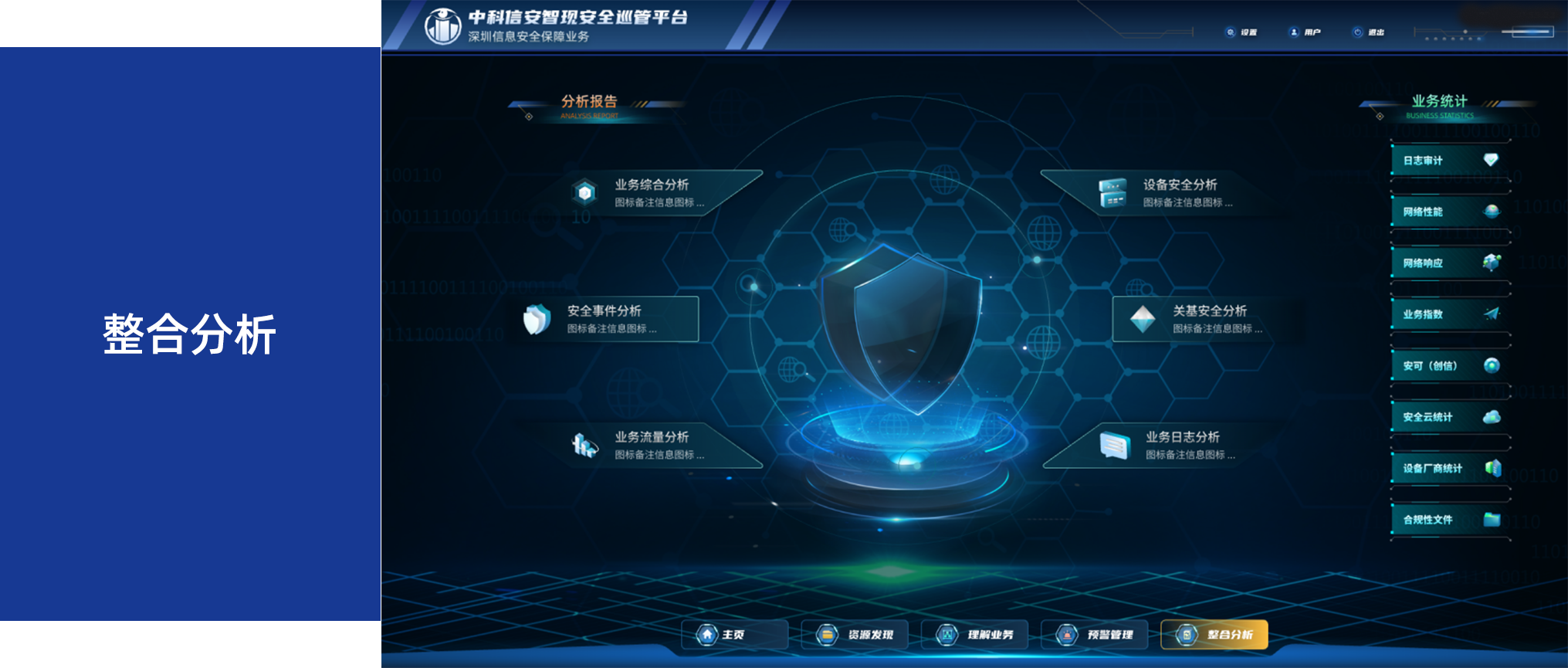This screenshot has width=1568, height=668.
Task: Click the glowing header progress bar
Action: point(1528,32)
